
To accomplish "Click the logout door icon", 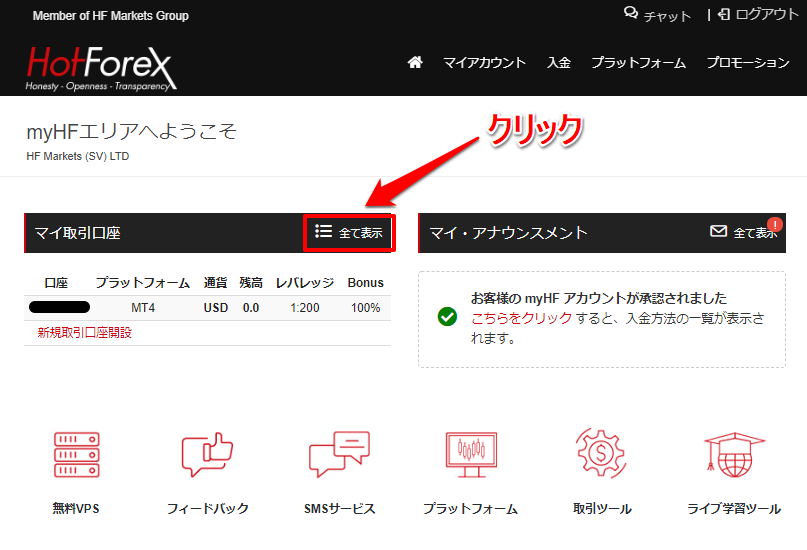I will pyautogui.click(x=724, y=14).
